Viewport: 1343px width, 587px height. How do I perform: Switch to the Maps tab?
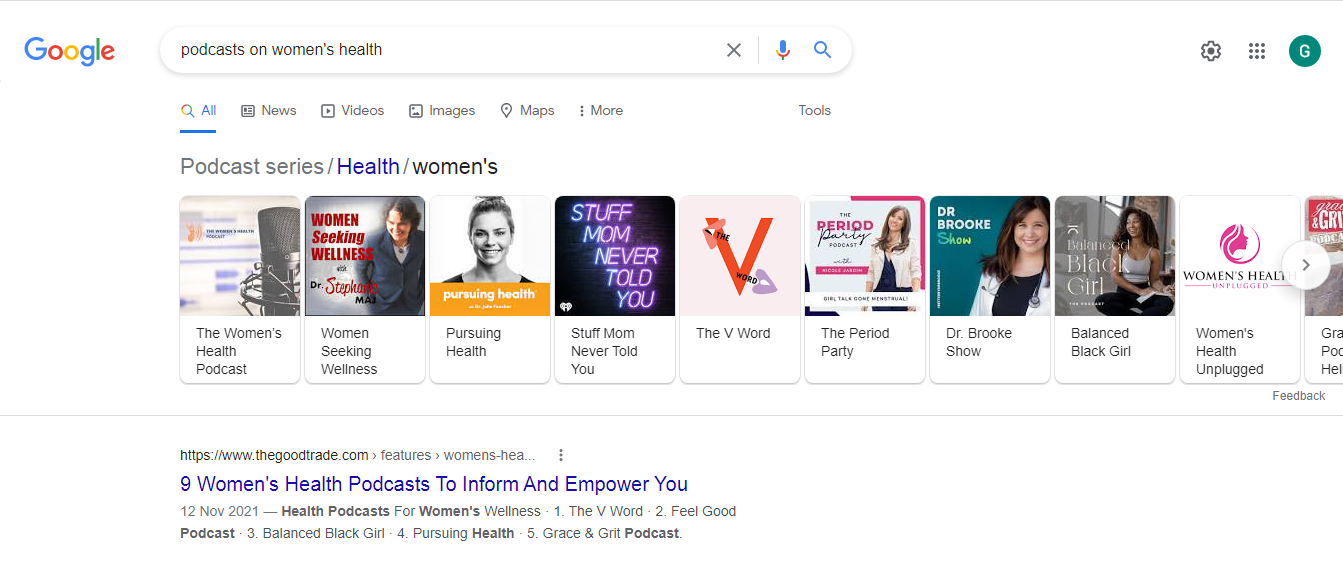click(527, 111)
